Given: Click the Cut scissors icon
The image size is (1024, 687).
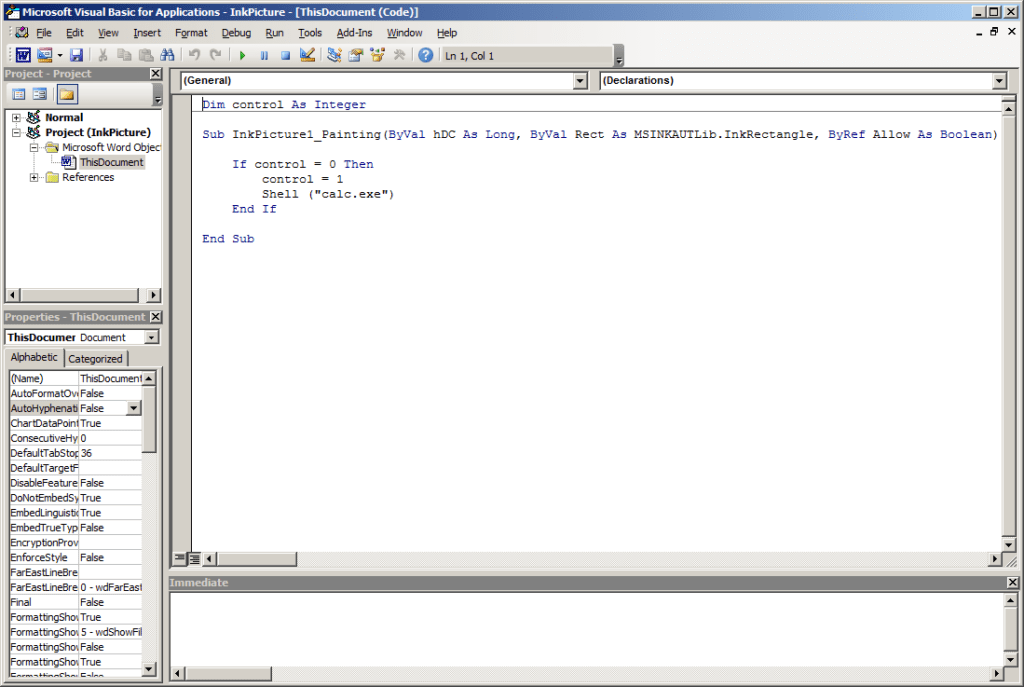Looking at the screenshot, I should tap(103, 56).
